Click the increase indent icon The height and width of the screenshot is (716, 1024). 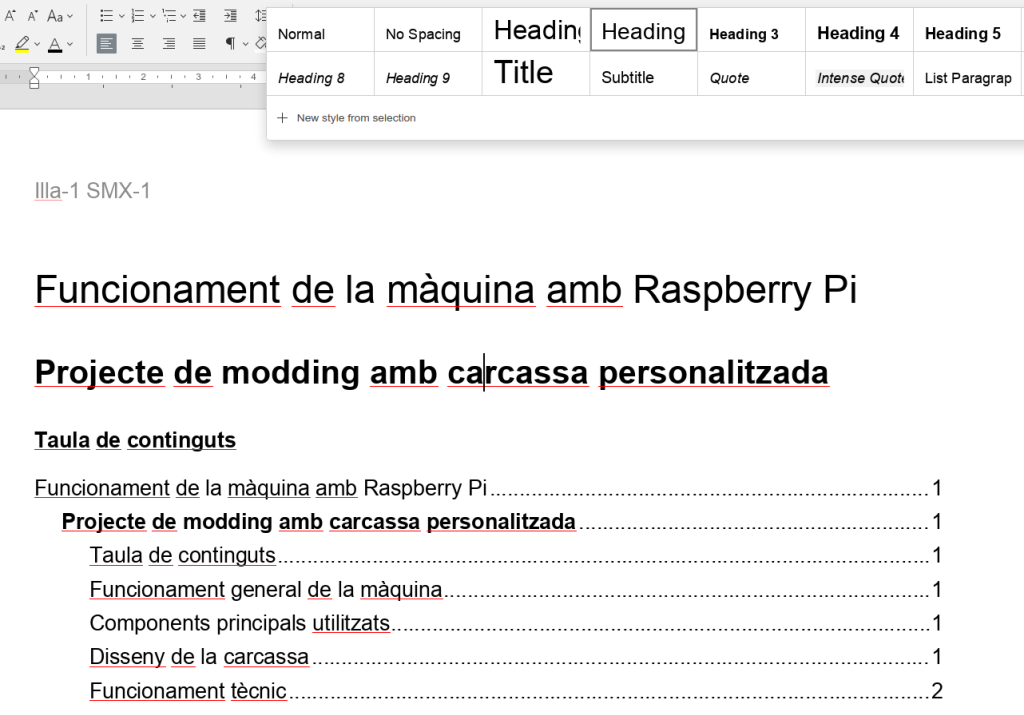click(x=230, y=16)
